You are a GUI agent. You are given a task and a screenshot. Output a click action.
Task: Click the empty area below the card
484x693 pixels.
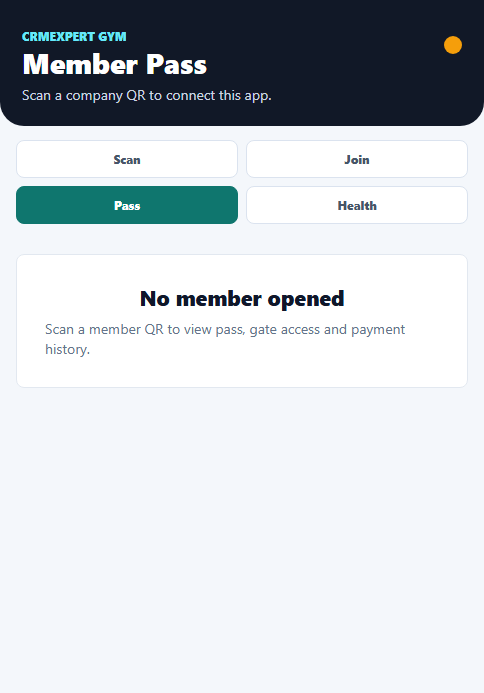pos(242,539)
